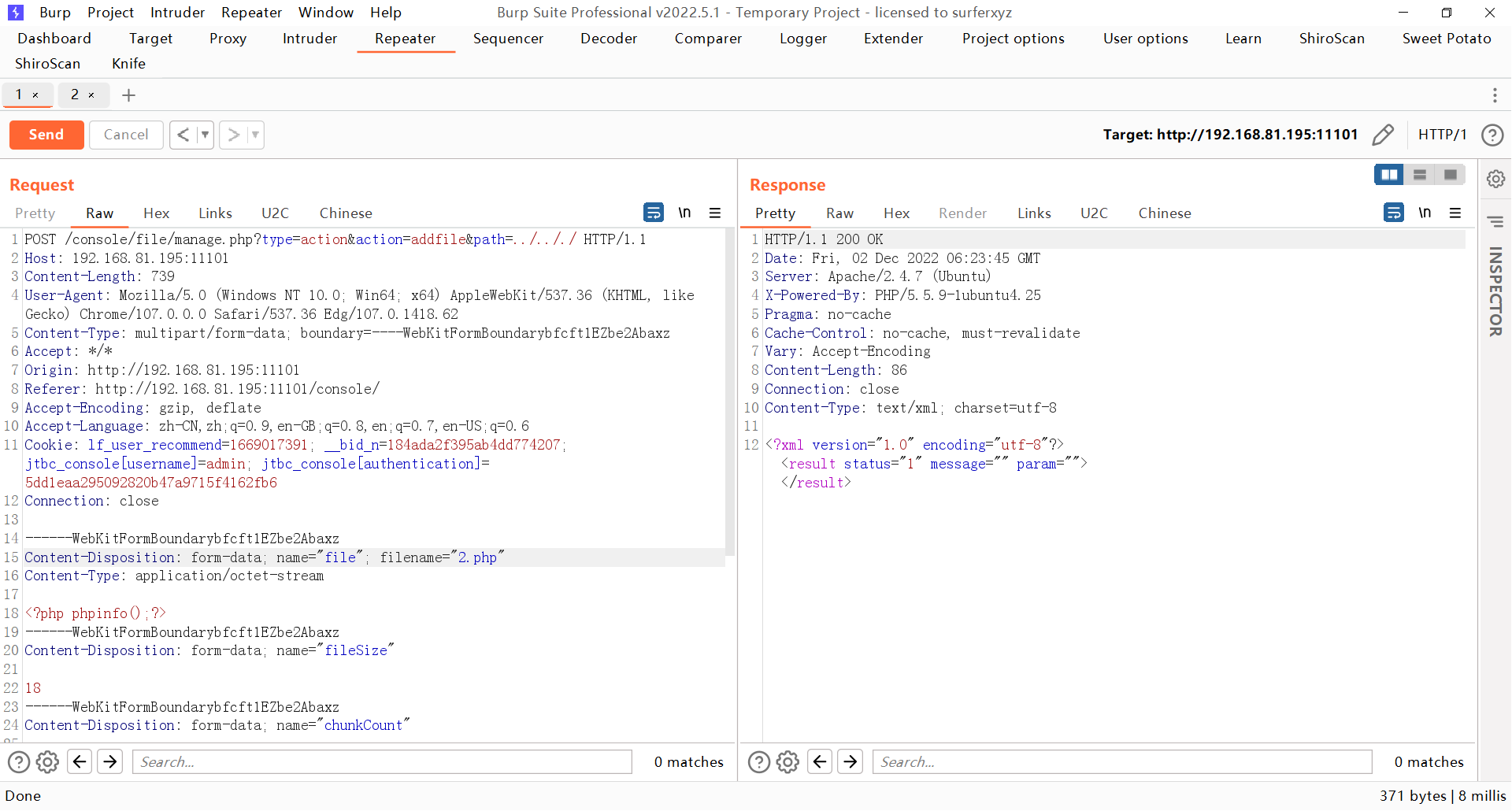Select request Pretty view tab
Viewport: 1512px width, 811px height.
(35, 213)
